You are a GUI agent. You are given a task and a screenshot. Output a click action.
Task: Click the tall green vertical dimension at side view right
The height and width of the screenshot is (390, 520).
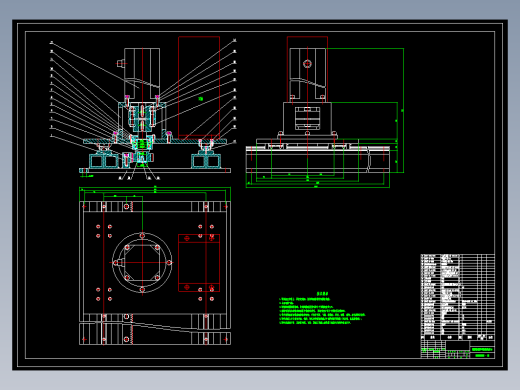pyautogui.click(x=403, y=110)
